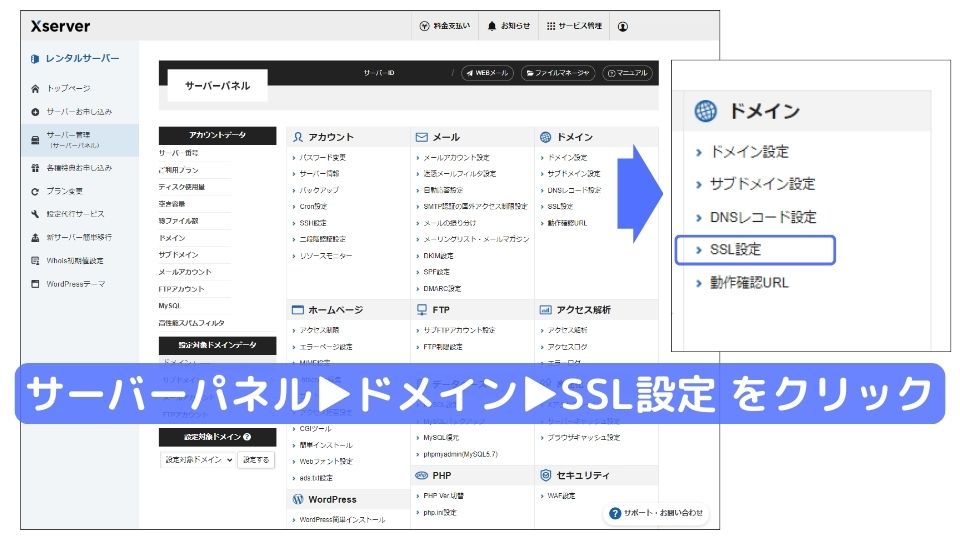Open the メーリングリスト・メールマガジン link
Screen dimensions: 960x540
[x=476, y=239]
